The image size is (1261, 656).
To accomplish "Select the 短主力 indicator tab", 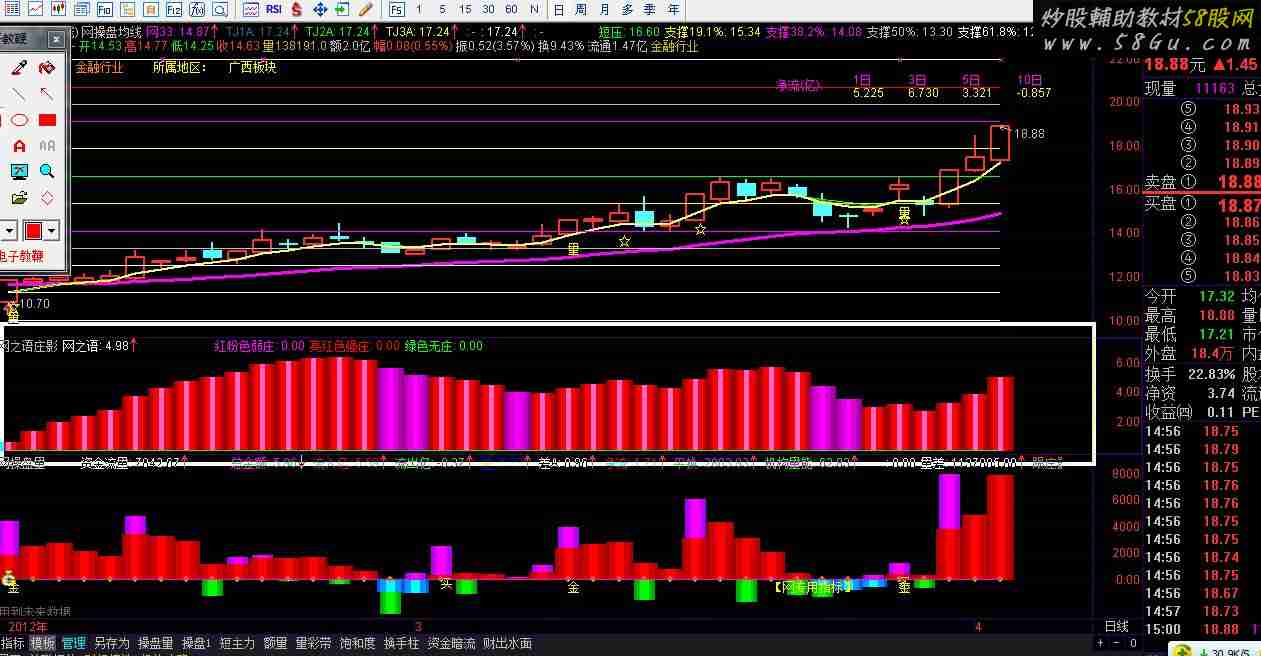I will coord(238,643).
